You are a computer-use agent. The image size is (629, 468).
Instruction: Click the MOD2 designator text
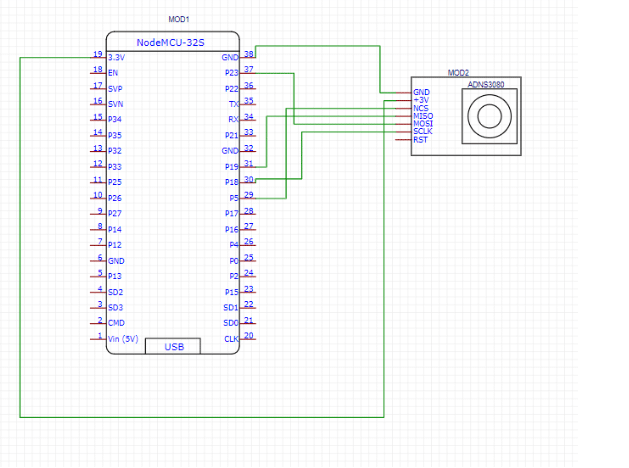(458, 73)
